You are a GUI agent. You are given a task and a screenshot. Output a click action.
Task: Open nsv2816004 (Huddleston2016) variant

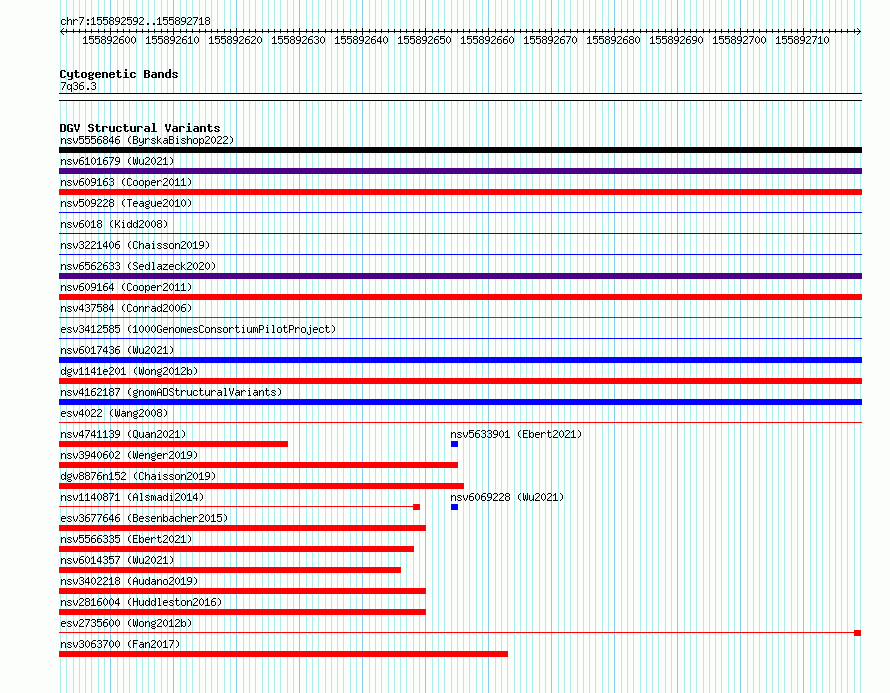click(141, 602)
